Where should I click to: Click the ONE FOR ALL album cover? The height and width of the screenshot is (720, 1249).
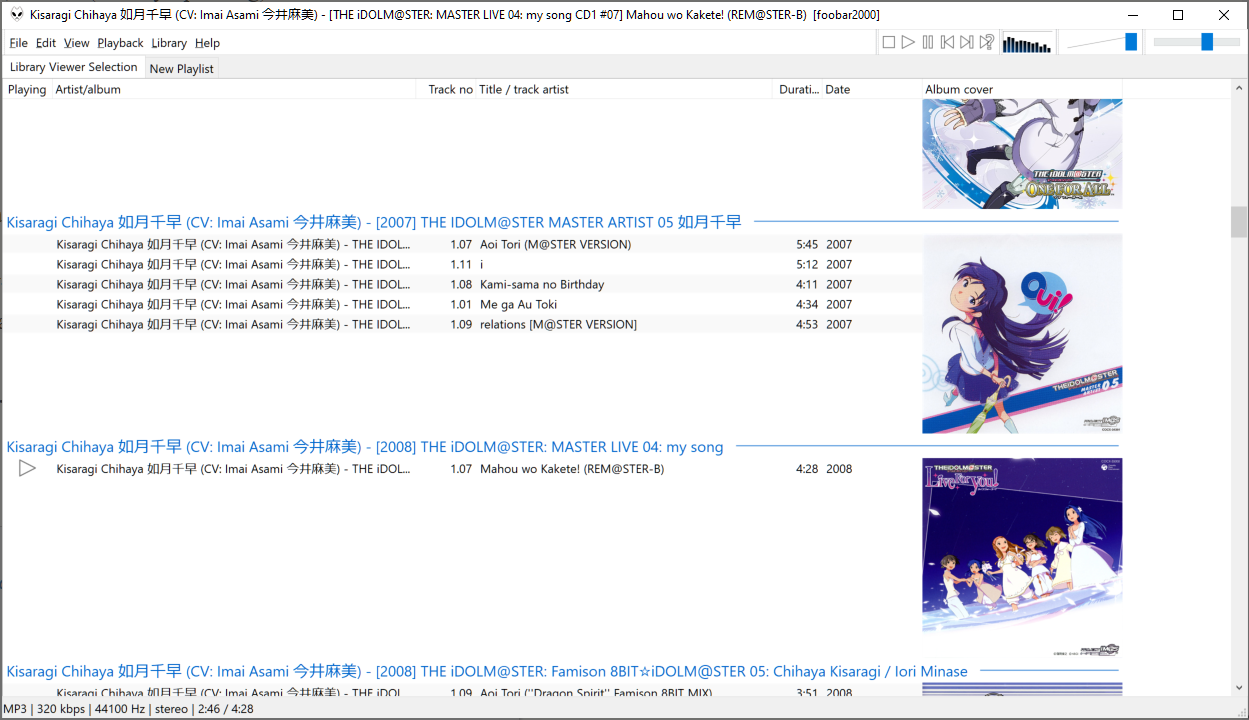click(x=1022, y=153)
